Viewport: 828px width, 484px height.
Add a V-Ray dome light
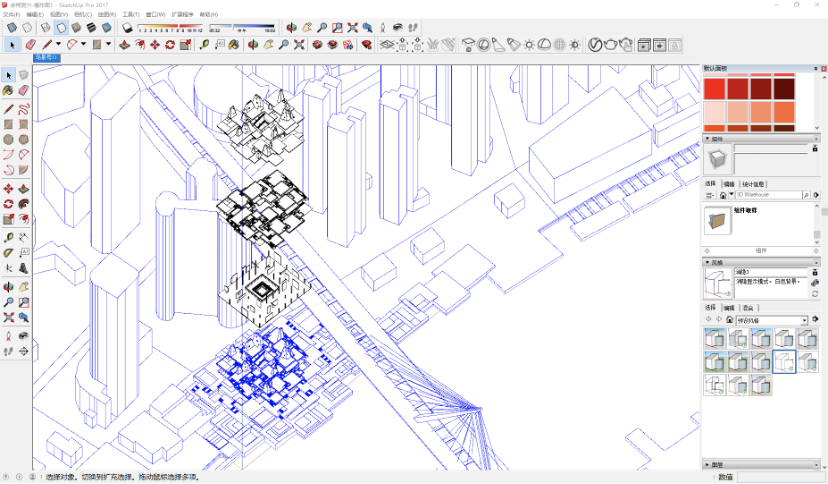click(544, 45)
